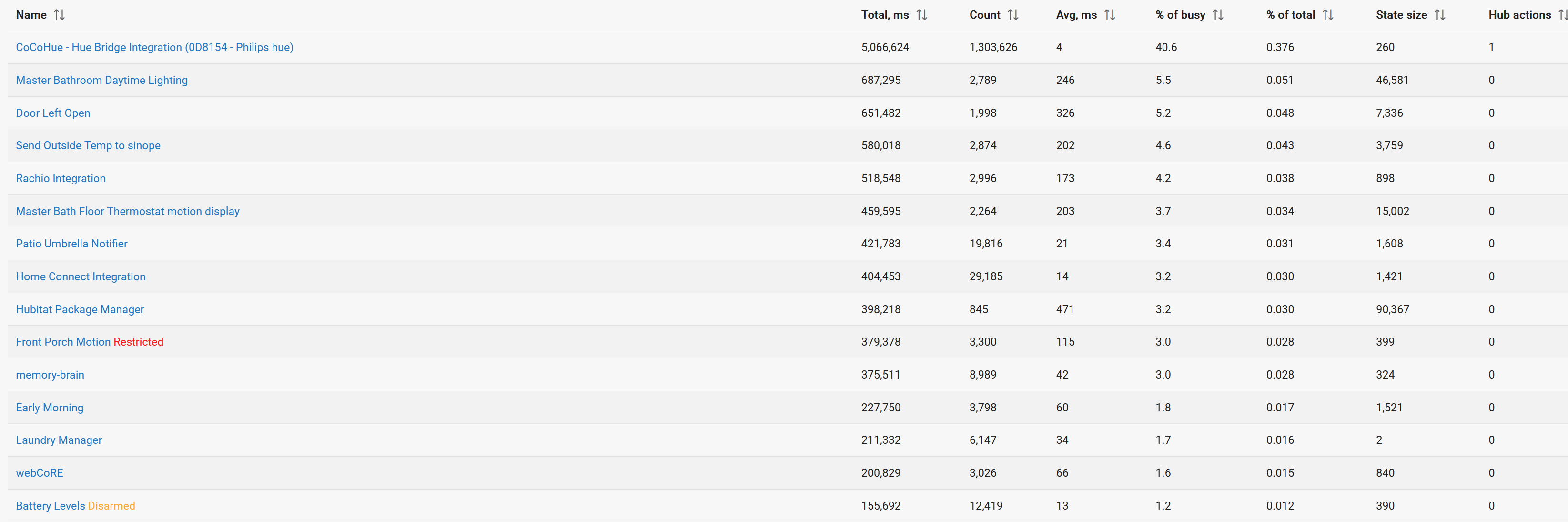
Task: Open the memory-brain app link
Action: click(50, 375)
